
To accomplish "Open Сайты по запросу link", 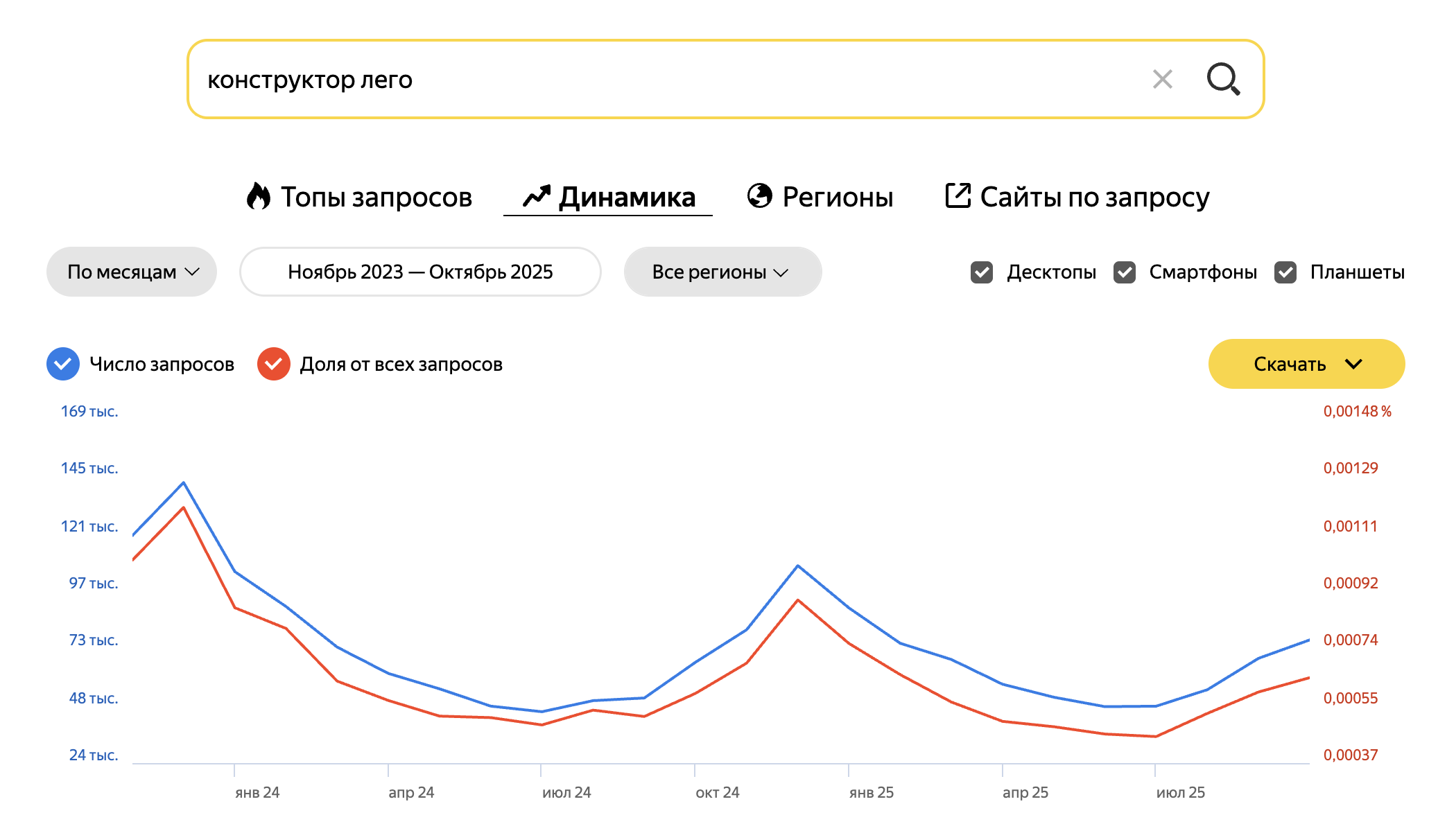I will [x=1094, y=197].
